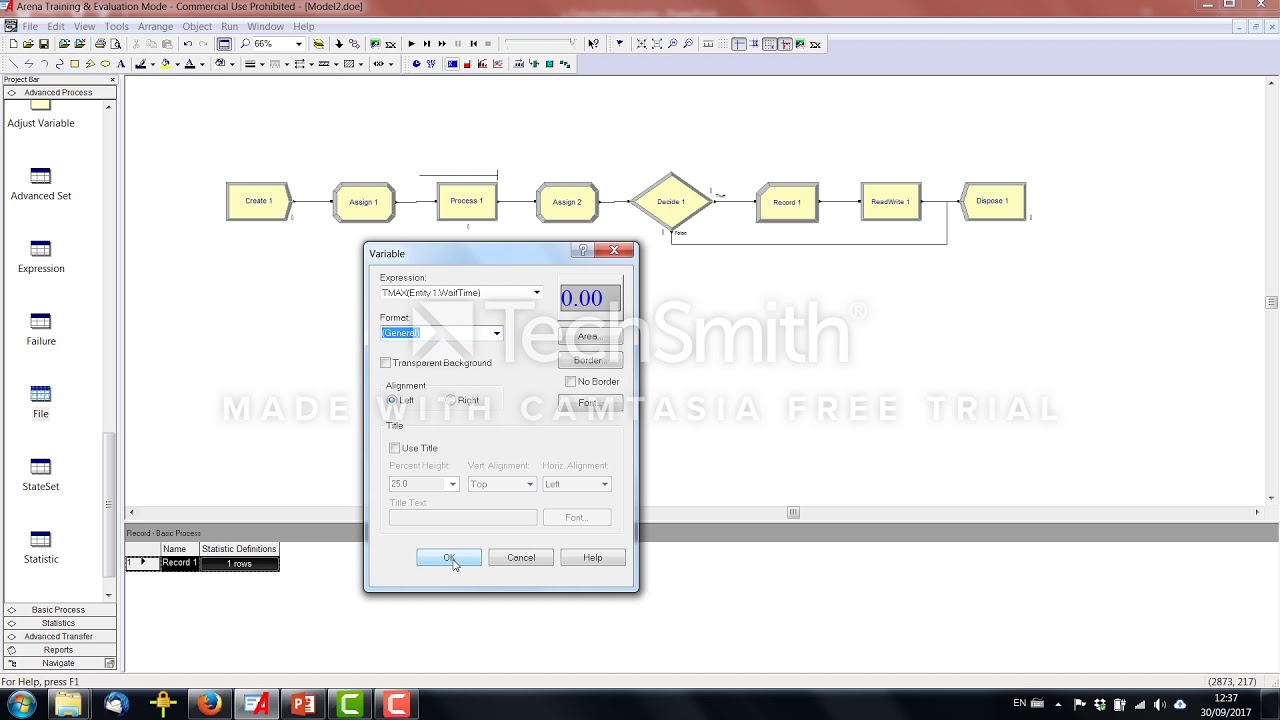Toggle the Snap to Grid icon
1280x720 pixels.
click(x=769, y=44)
